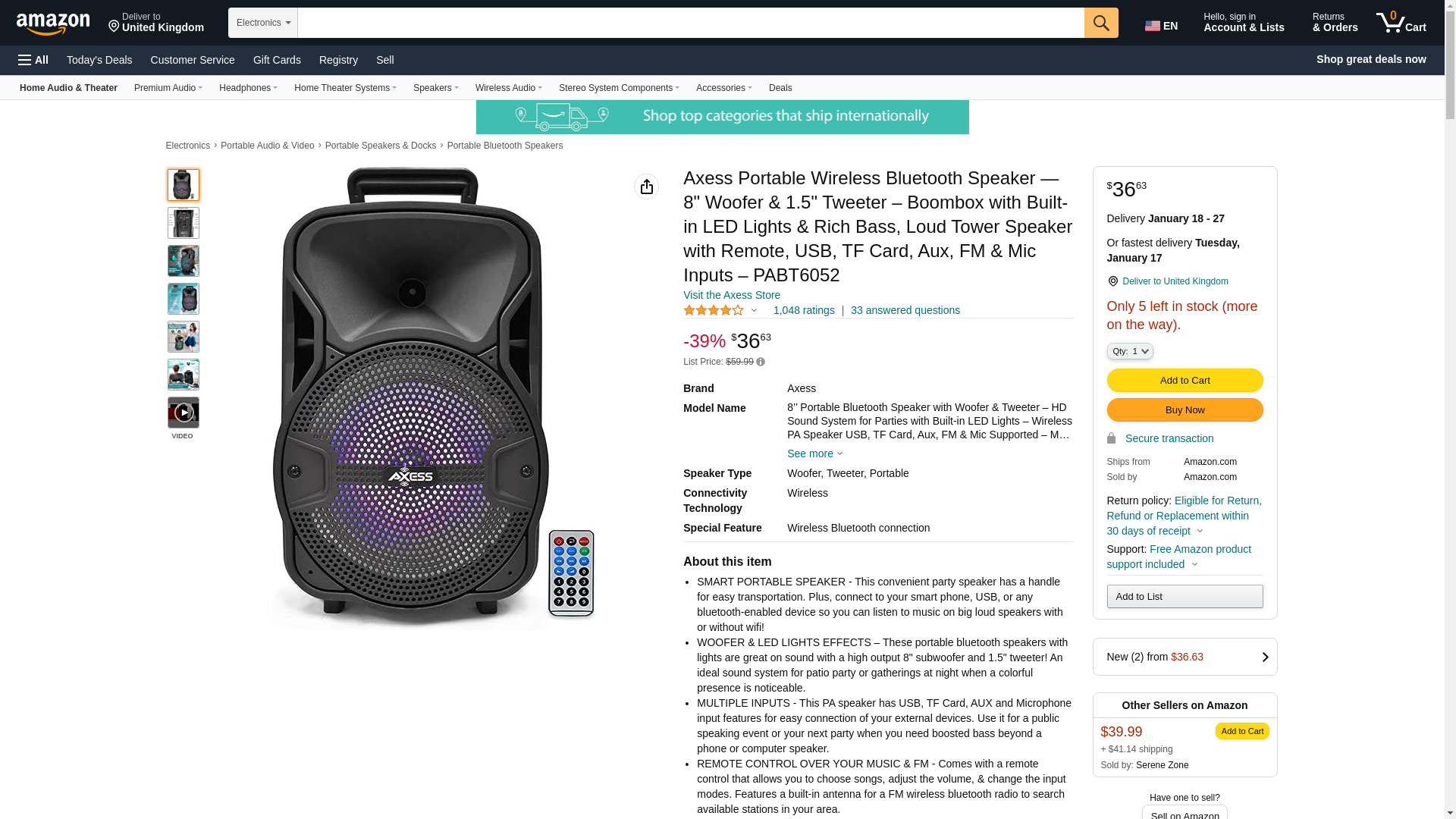Select the US flag EN language icon
Image resolution: width=1456 pixels, height=819 pixels.
coord(1161,26)
